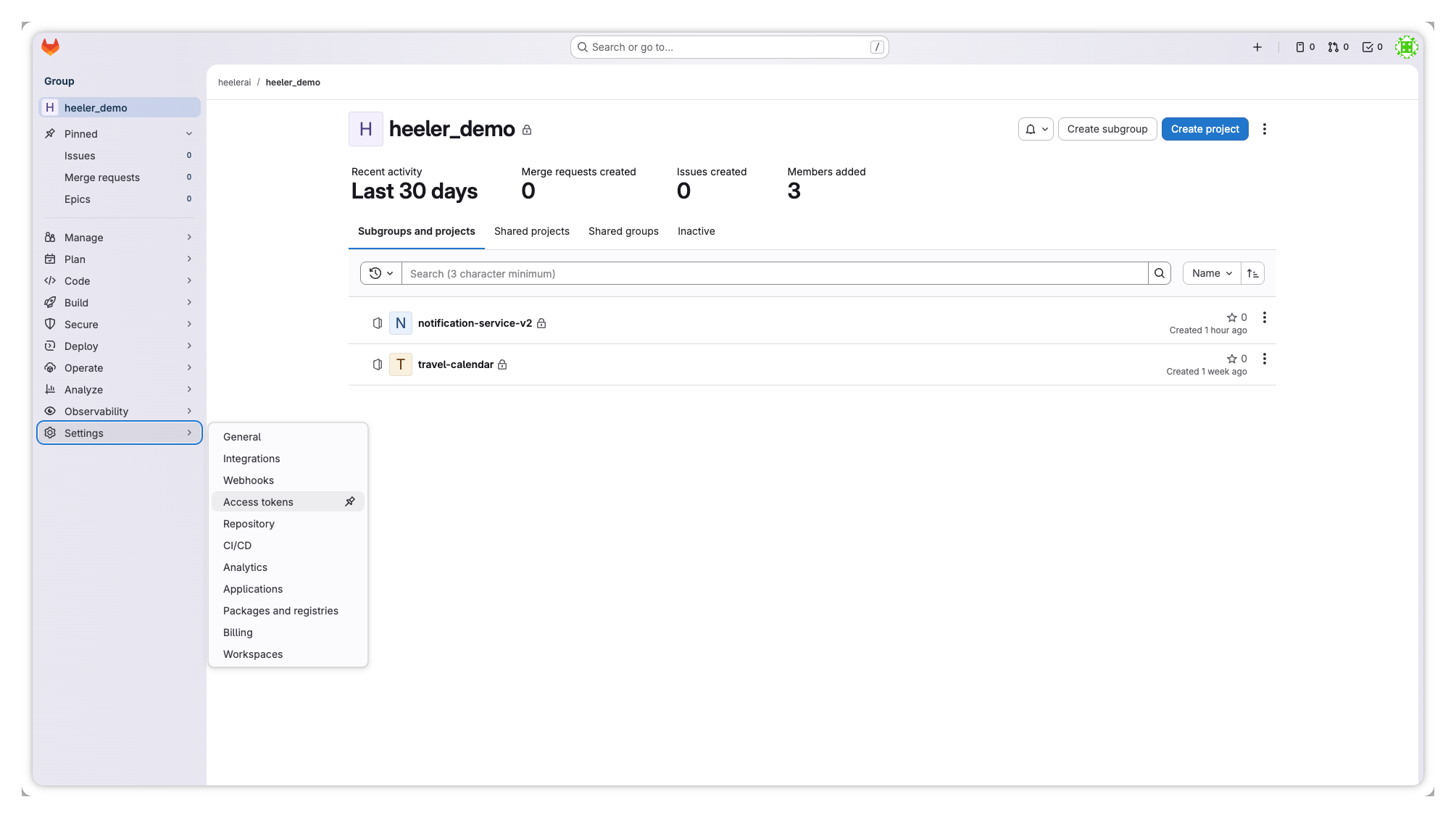1456x818 pixels.
Task: Switch to Subgroups and projects tab
Action: point(417,231)
